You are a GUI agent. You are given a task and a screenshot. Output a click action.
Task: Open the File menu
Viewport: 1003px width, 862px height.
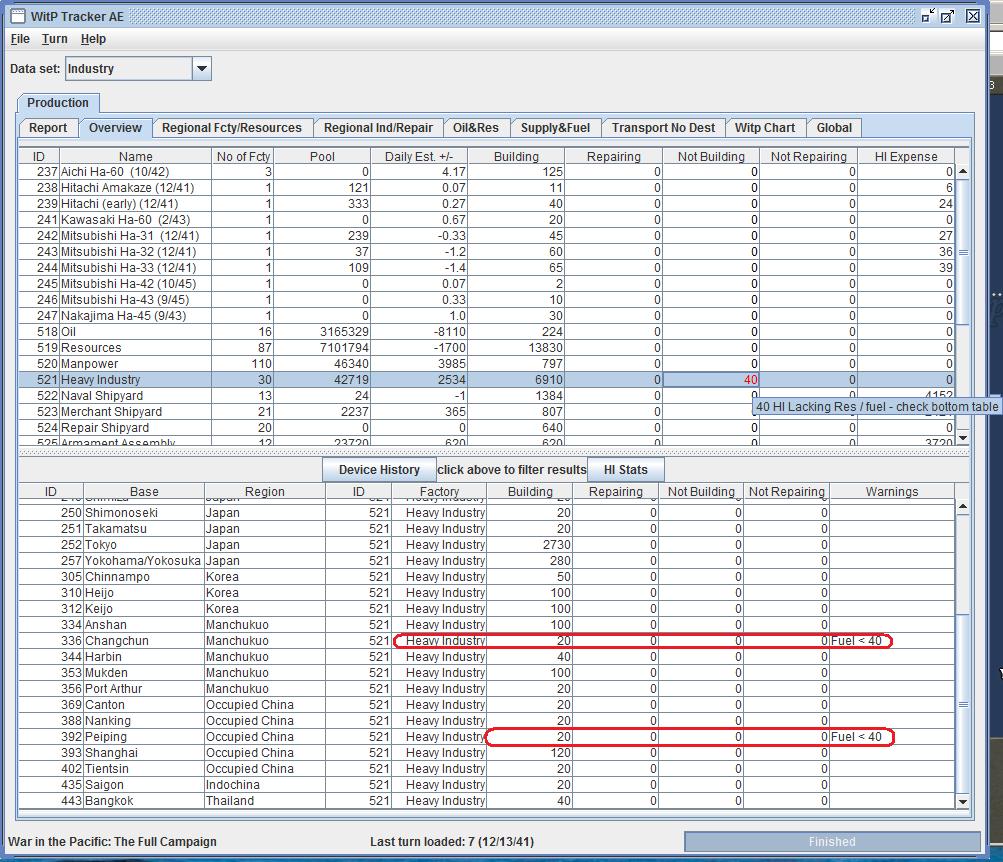20,39
